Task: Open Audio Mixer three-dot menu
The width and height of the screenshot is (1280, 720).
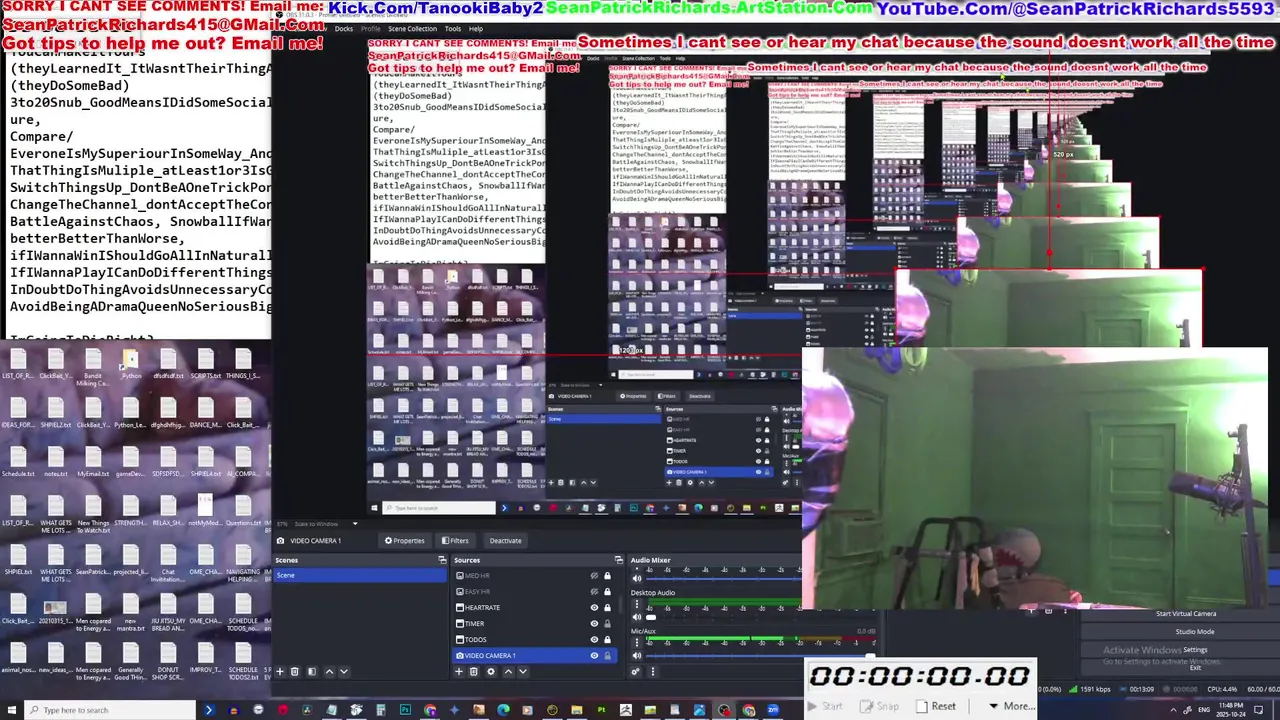Action: (x=653, y=671)
